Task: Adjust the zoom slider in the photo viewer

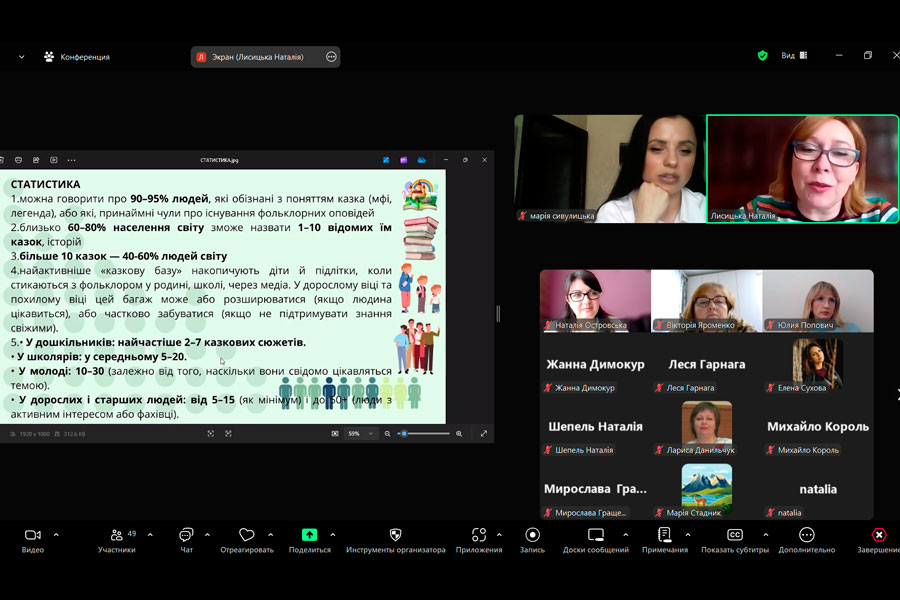Action: pyautogui.click(x=424, y=434)
